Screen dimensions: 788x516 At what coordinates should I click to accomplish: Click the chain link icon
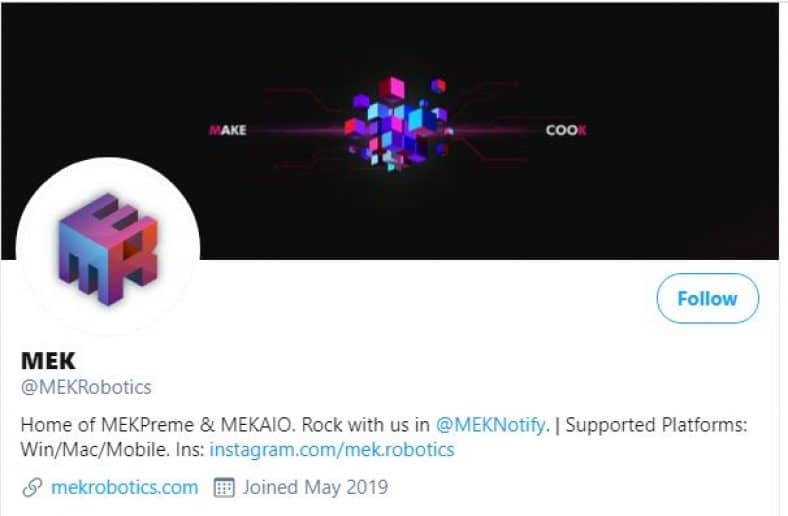click(32, 487)
